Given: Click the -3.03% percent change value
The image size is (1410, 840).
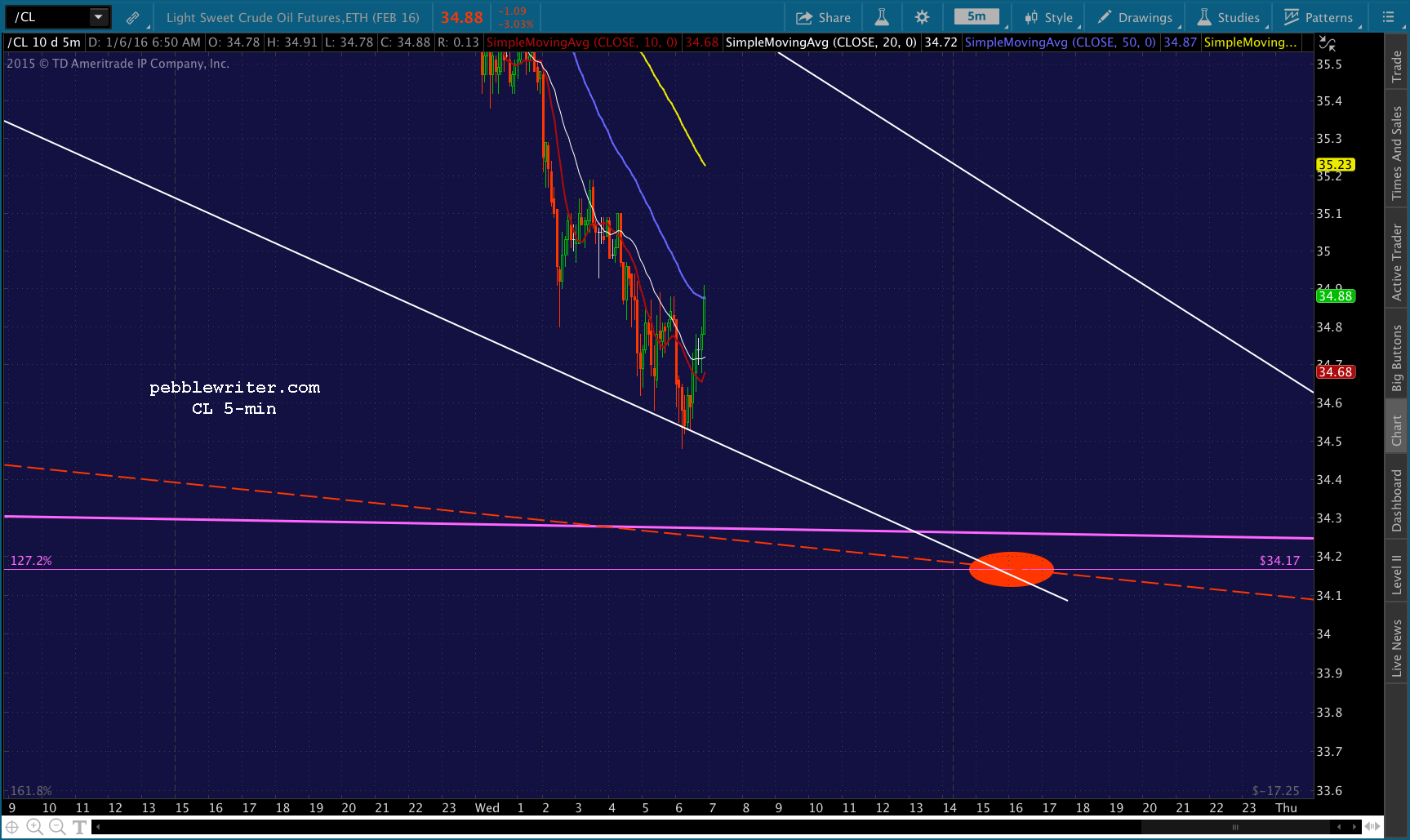Looking at the screenshot, I should [x=517, y=24].
